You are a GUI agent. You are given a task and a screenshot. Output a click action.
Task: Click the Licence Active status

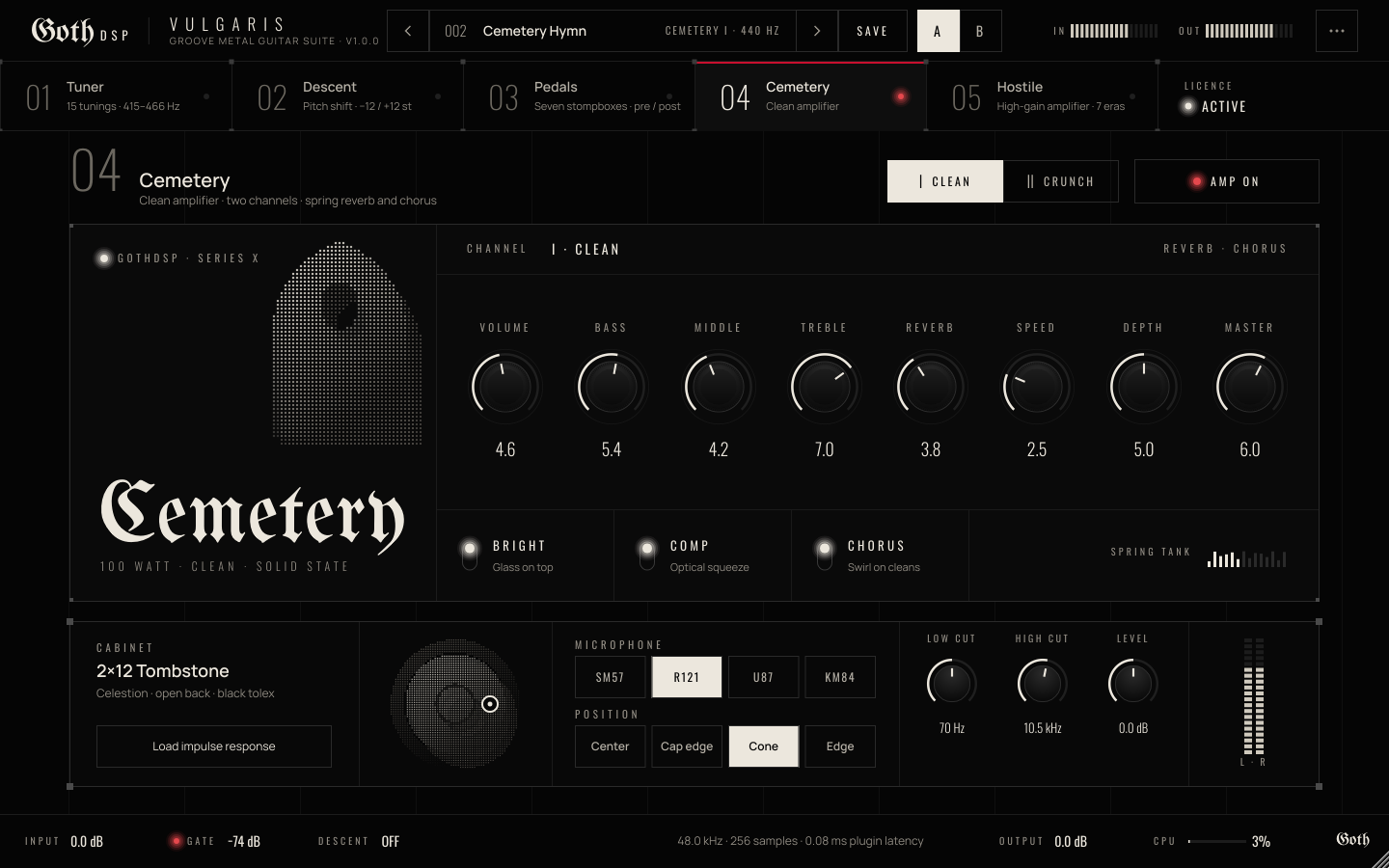pyautogui.click(x=1215, y=97)
